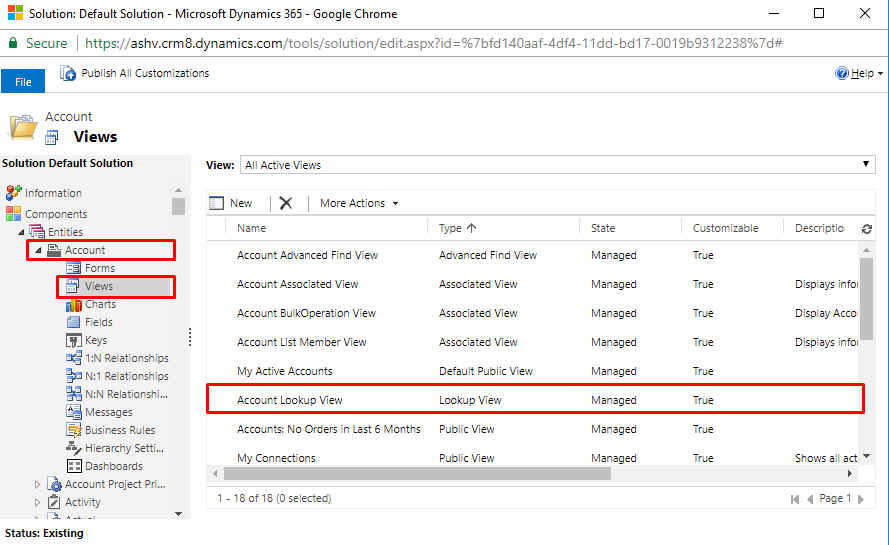The width and height of the screenshot is (889, 545).
Task: Click the New button label
Action: coord(241,203)
